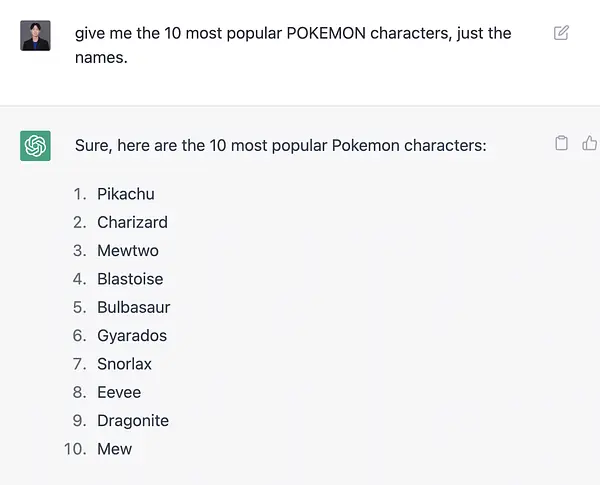Select the Charizard list item
Screen dimensions: 600x485
(132, 222)
